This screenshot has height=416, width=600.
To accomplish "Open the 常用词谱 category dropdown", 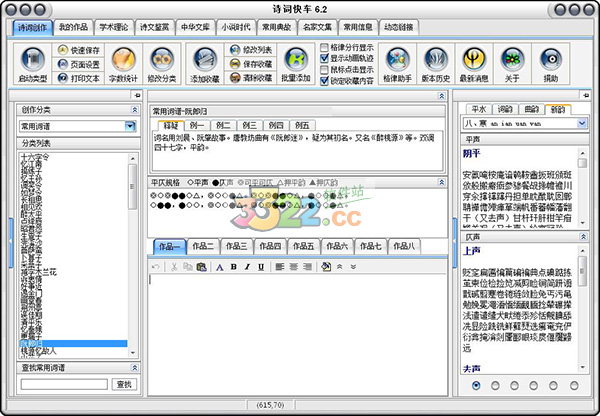I will coord(130,126).
